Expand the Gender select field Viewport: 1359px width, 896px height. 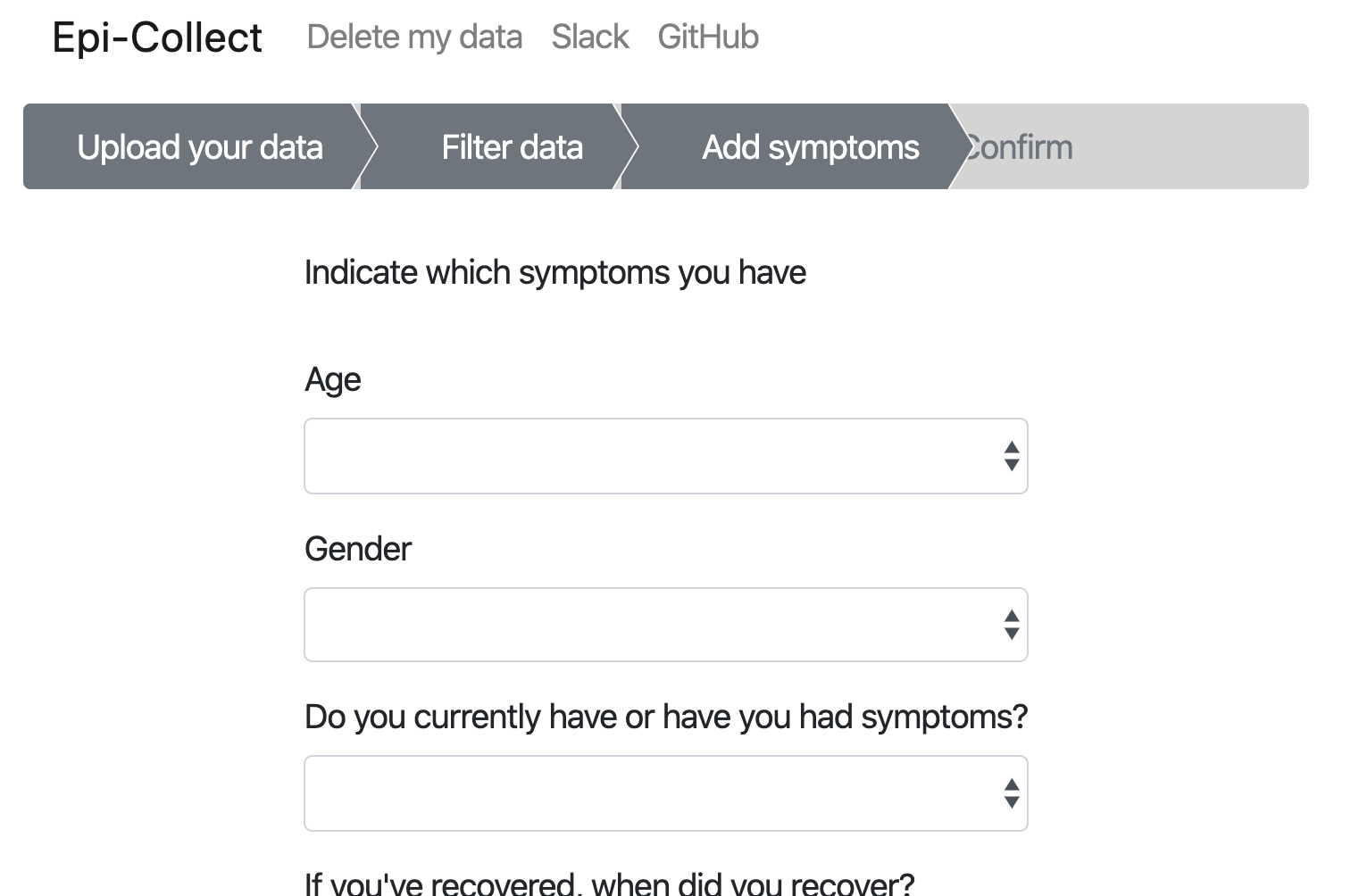point(652,625)
